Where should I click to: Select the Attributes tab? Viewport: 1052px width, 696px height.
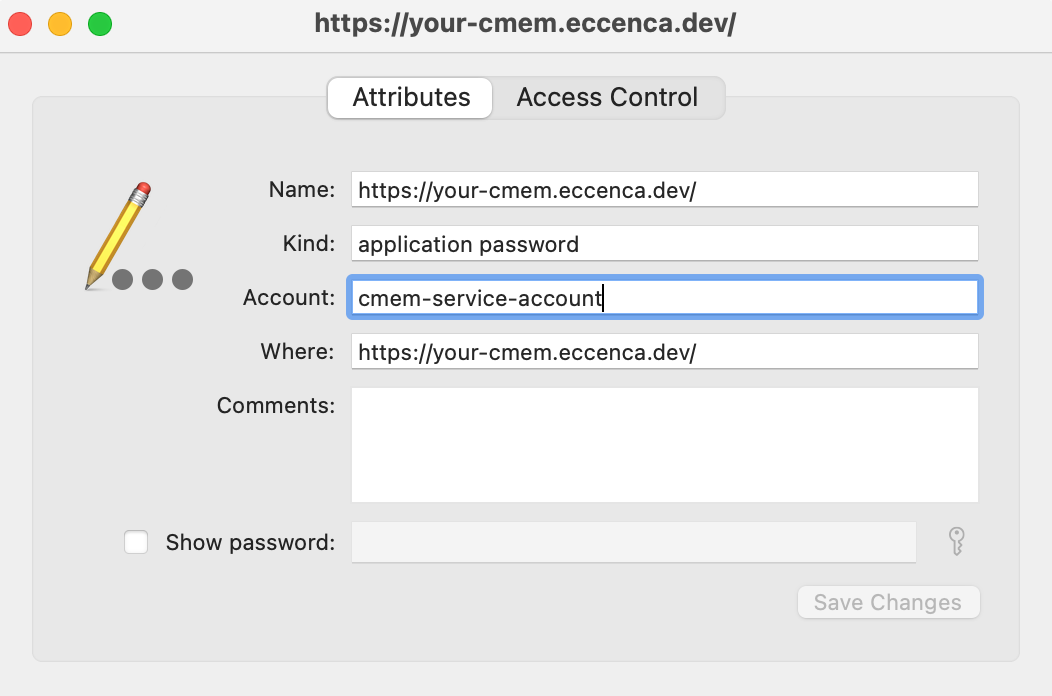409,97
